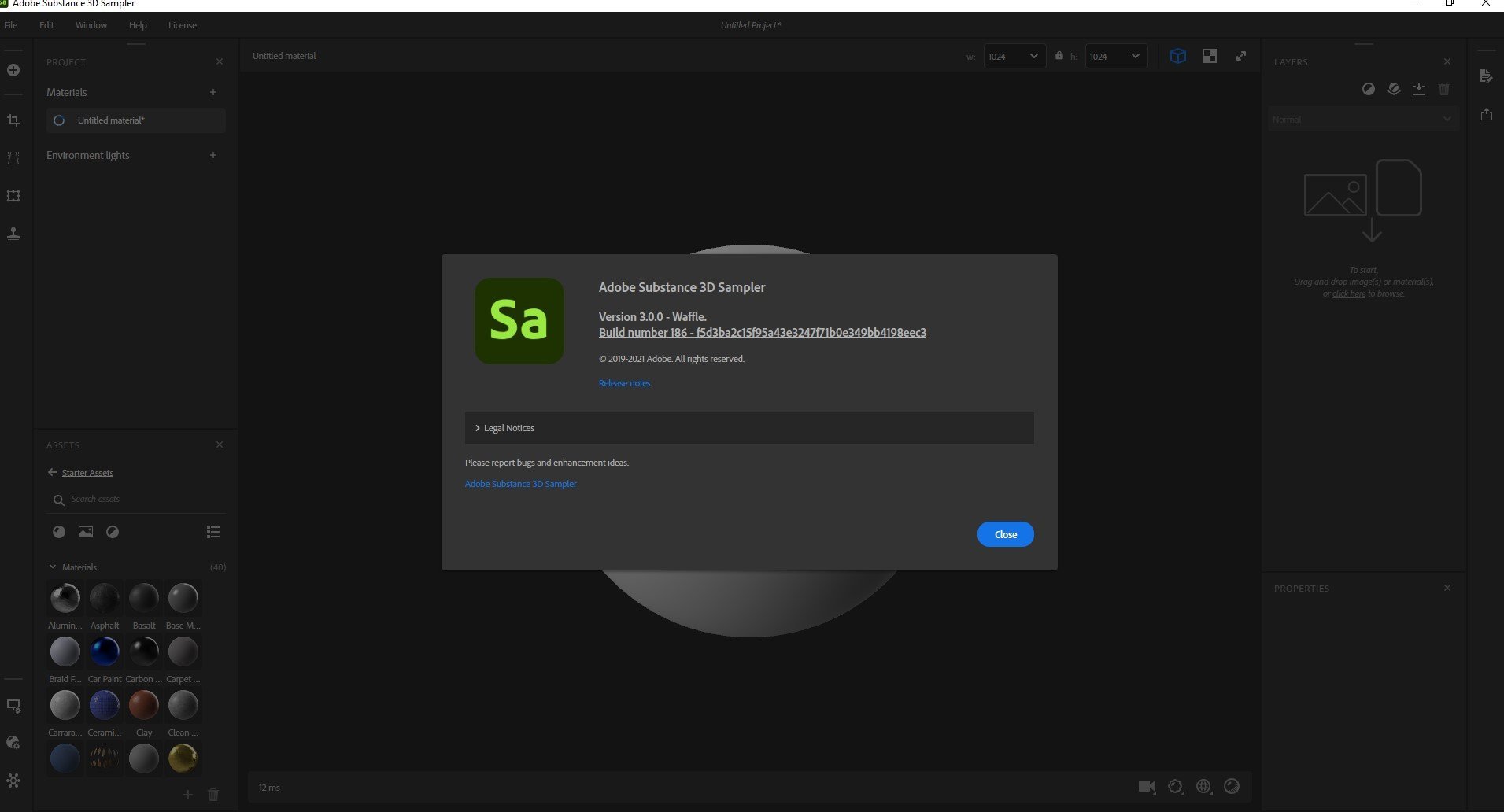Image resolution: width=1504 pixels, height=812 pixels.
Task: Add asset plus icon at Assets bottom
Action: (188, 795)
